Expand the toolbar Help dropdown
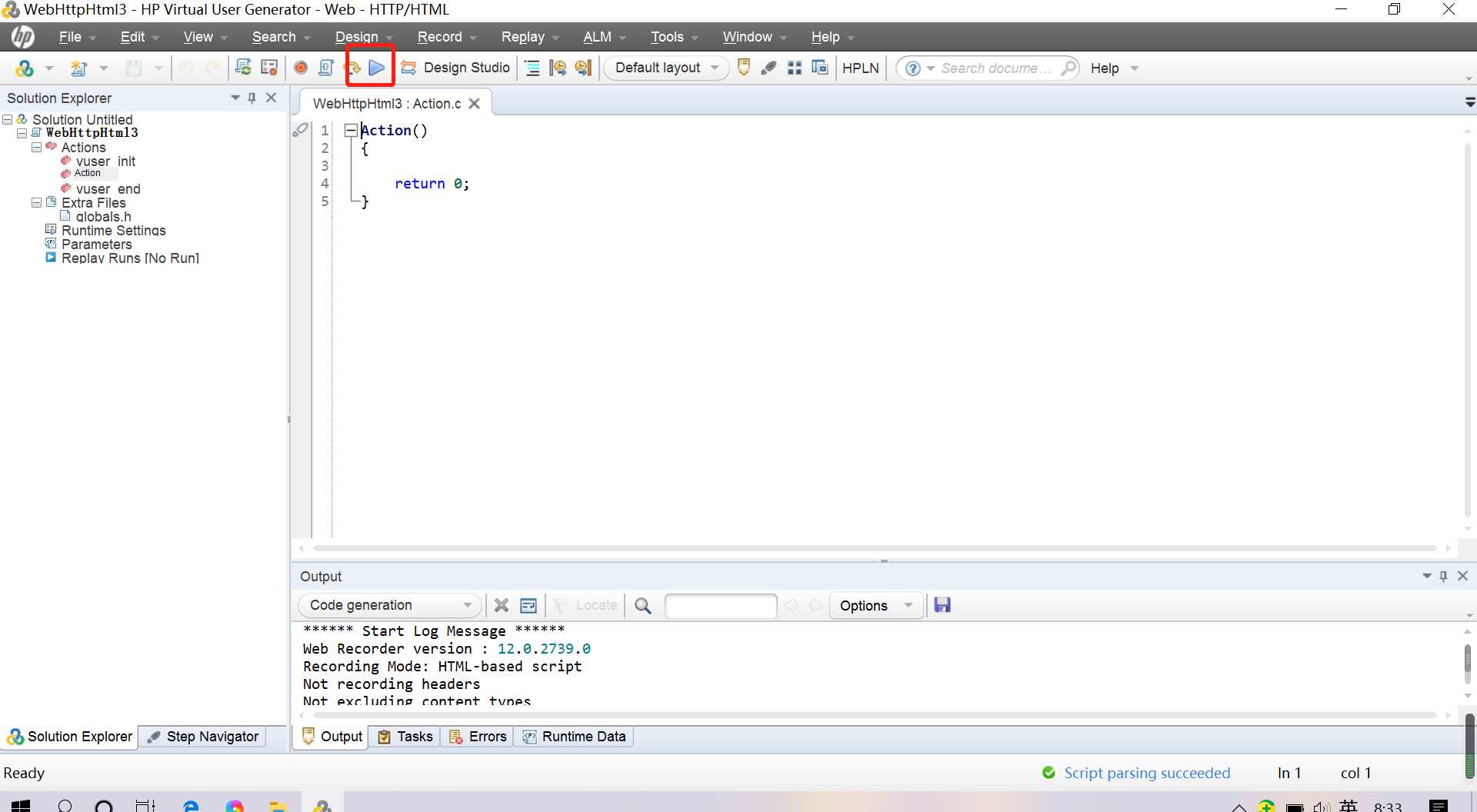The width and height of the screenshot is (1477, 812). [x=1135, y=68]
